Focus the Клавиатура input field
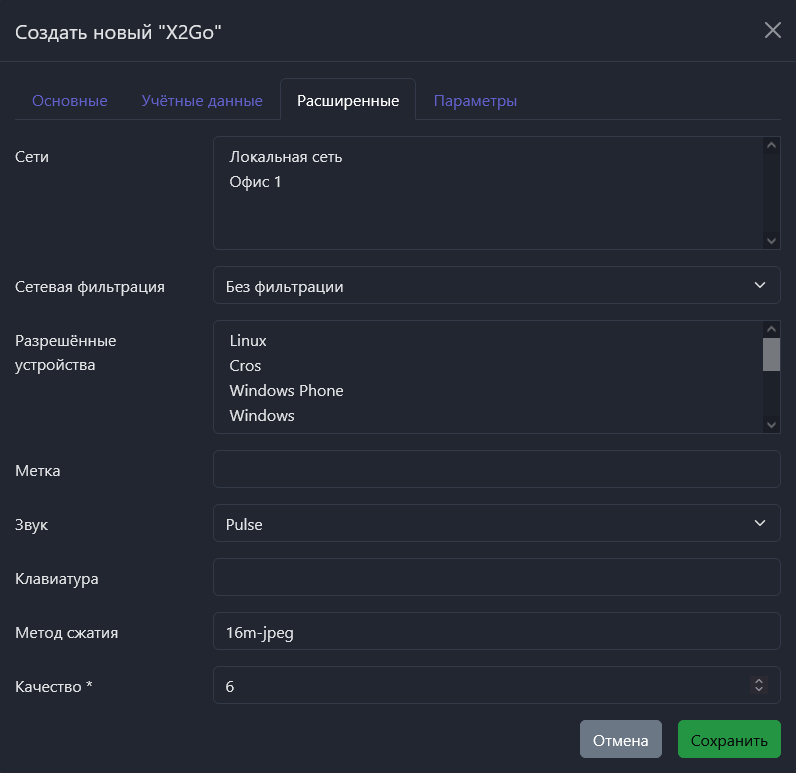The image size is (796, 773). coord(496,578)
